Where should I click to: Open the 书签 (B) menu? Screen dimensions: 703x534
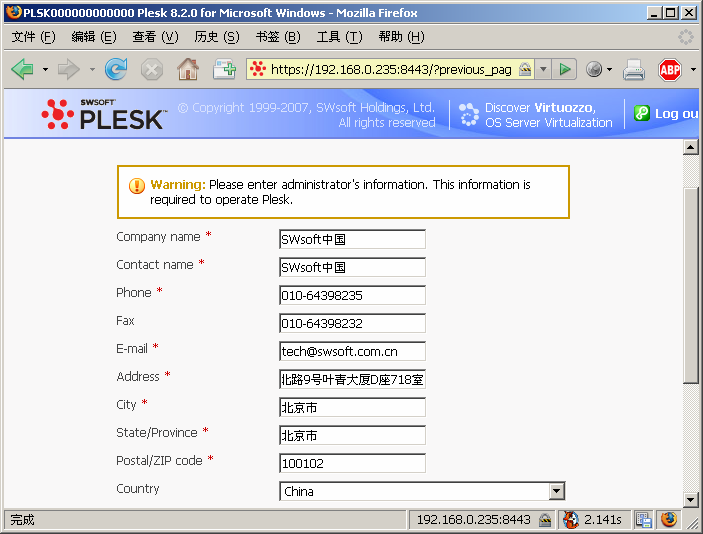tap(278, 37)
